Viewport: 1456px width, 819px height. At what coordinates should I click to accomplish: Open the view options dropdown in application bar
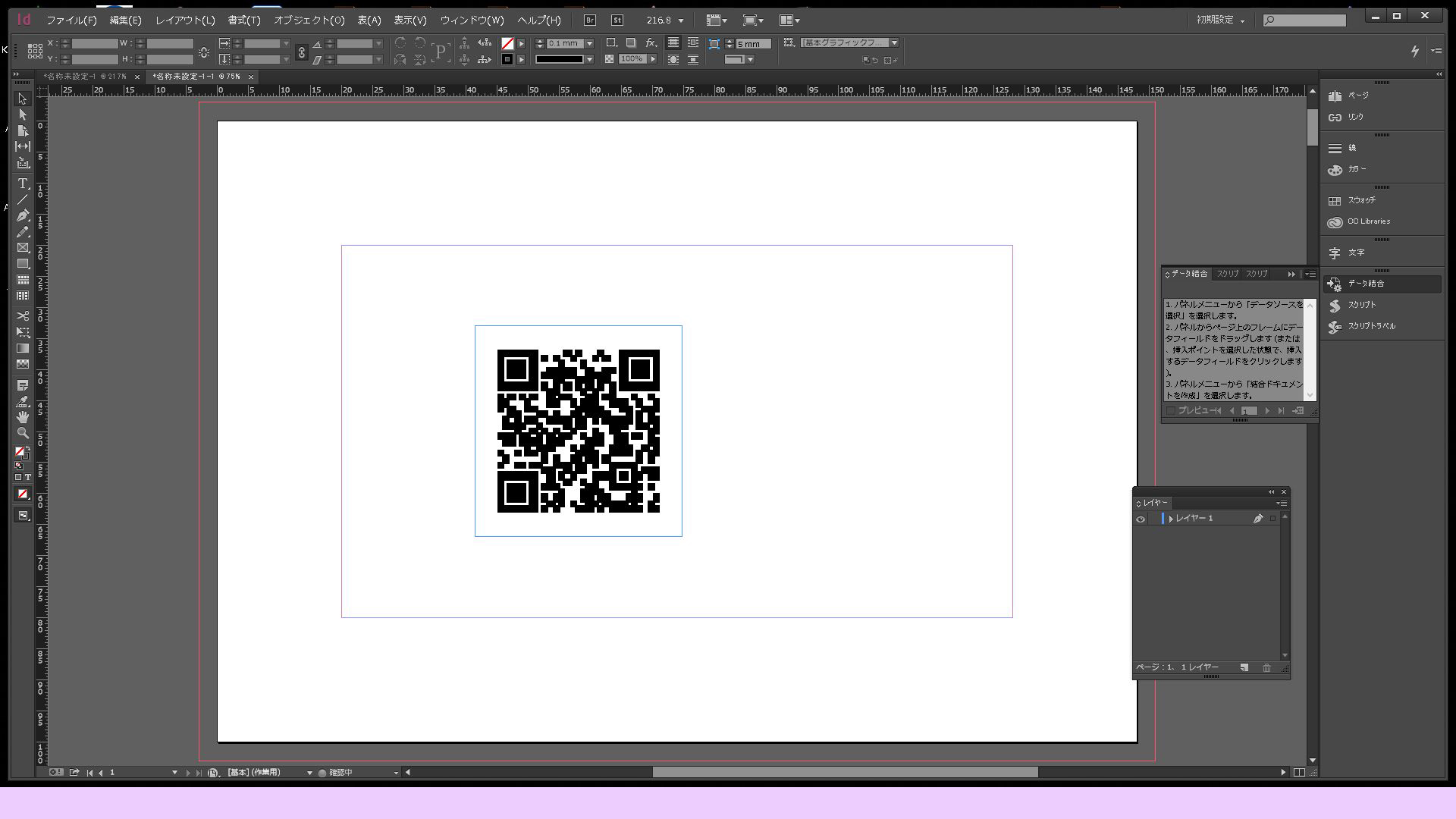coord(717,20)
